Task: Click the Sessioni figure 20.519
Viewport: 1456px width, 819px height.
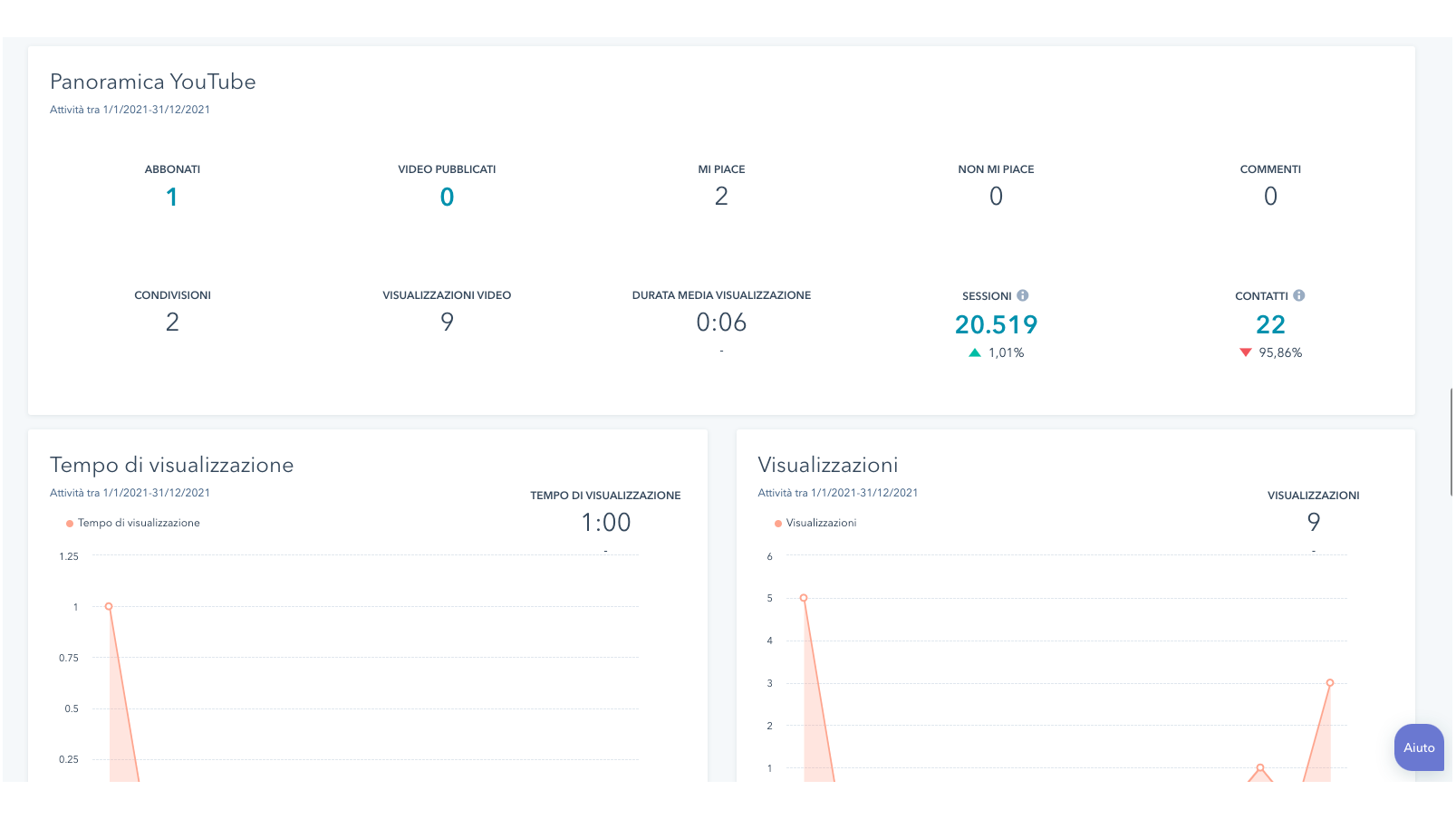Action: point(996,324)
